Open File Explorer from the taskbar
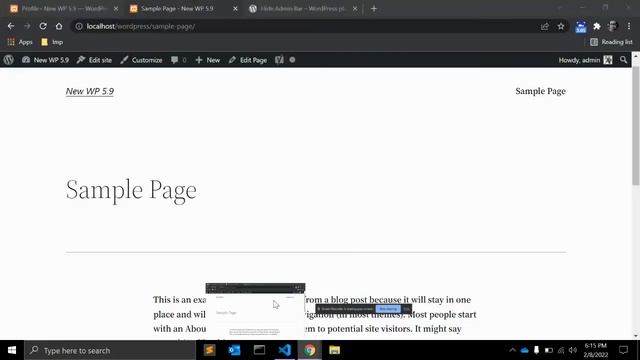This screenshot has width=640, height=360. click(334, 350)
